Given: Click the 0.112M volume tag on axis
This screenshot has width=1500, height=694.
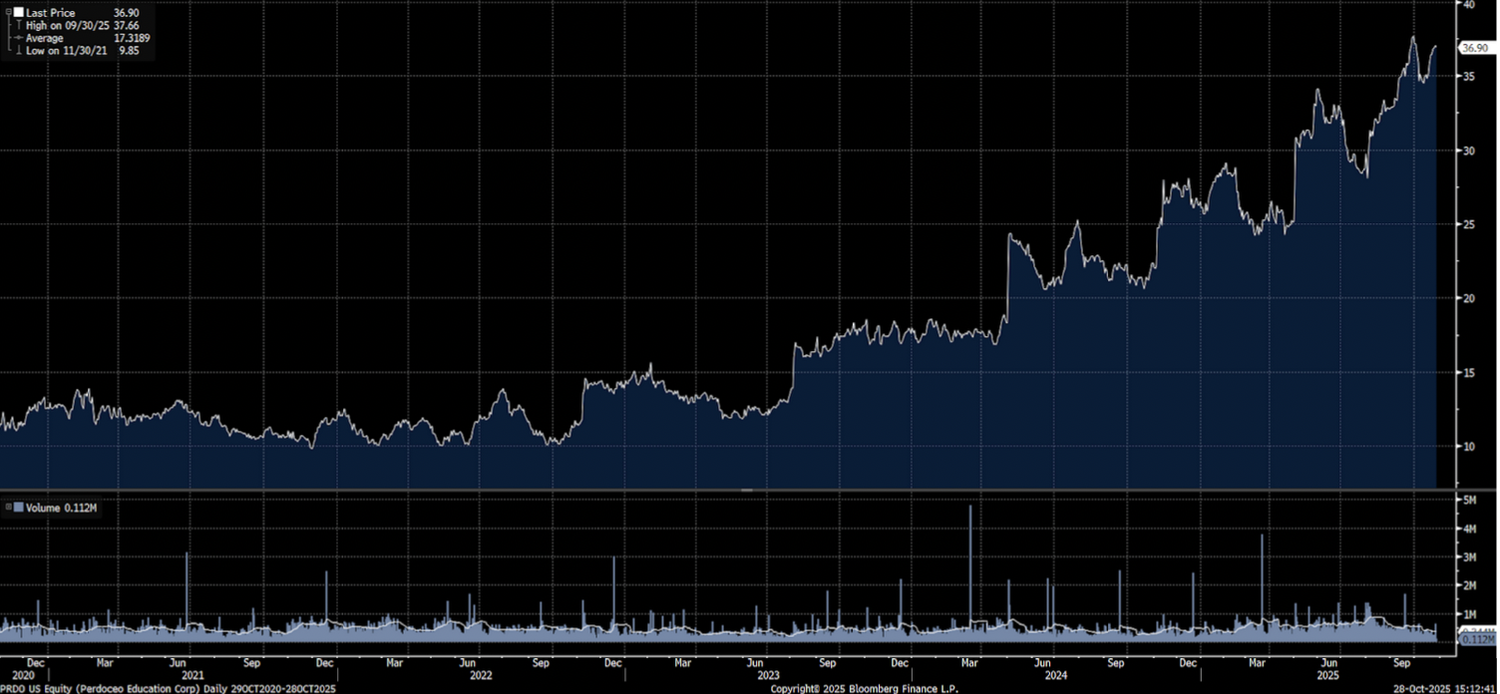Looking at the screenshot, I should [1477, 638].
